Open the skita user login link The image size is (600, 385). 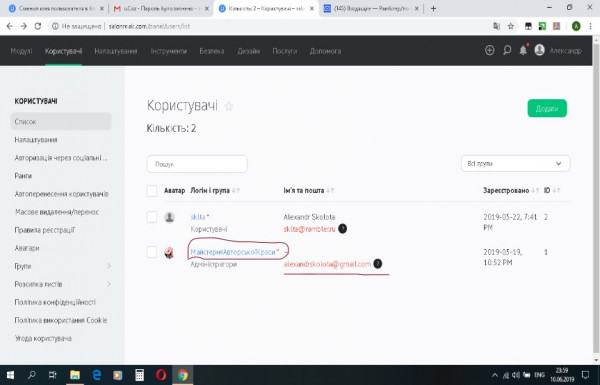click(x=198, y=217)
